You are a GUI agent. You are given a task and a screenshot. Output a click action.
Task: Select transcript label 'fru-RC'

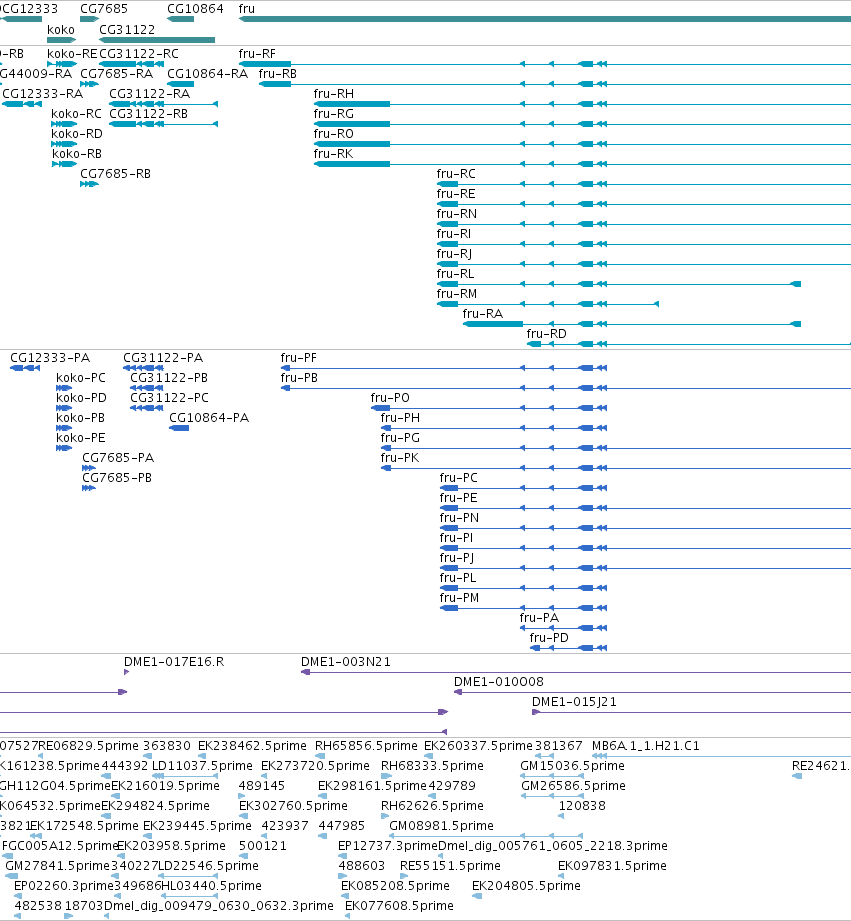pos(456,174)
